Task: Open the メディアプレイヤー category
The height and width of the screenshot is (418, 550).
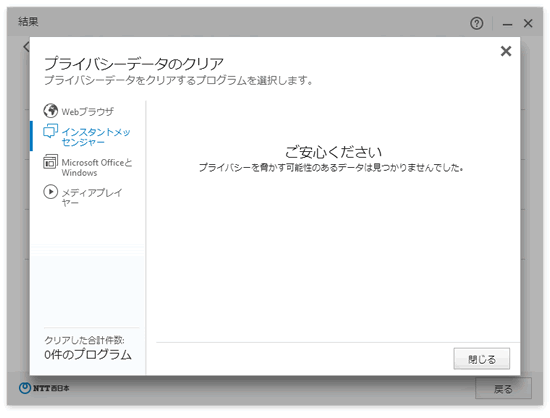Action: click(x=92, y=197)
